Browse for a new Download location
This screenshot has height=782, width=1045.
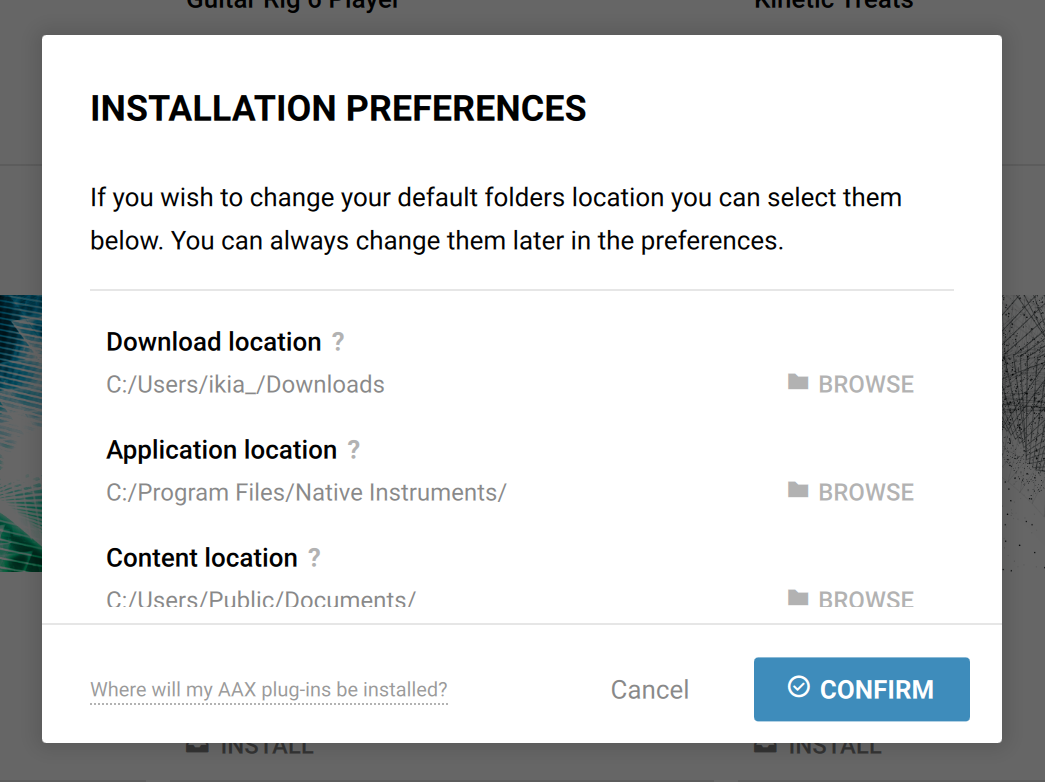coord(851,384)
